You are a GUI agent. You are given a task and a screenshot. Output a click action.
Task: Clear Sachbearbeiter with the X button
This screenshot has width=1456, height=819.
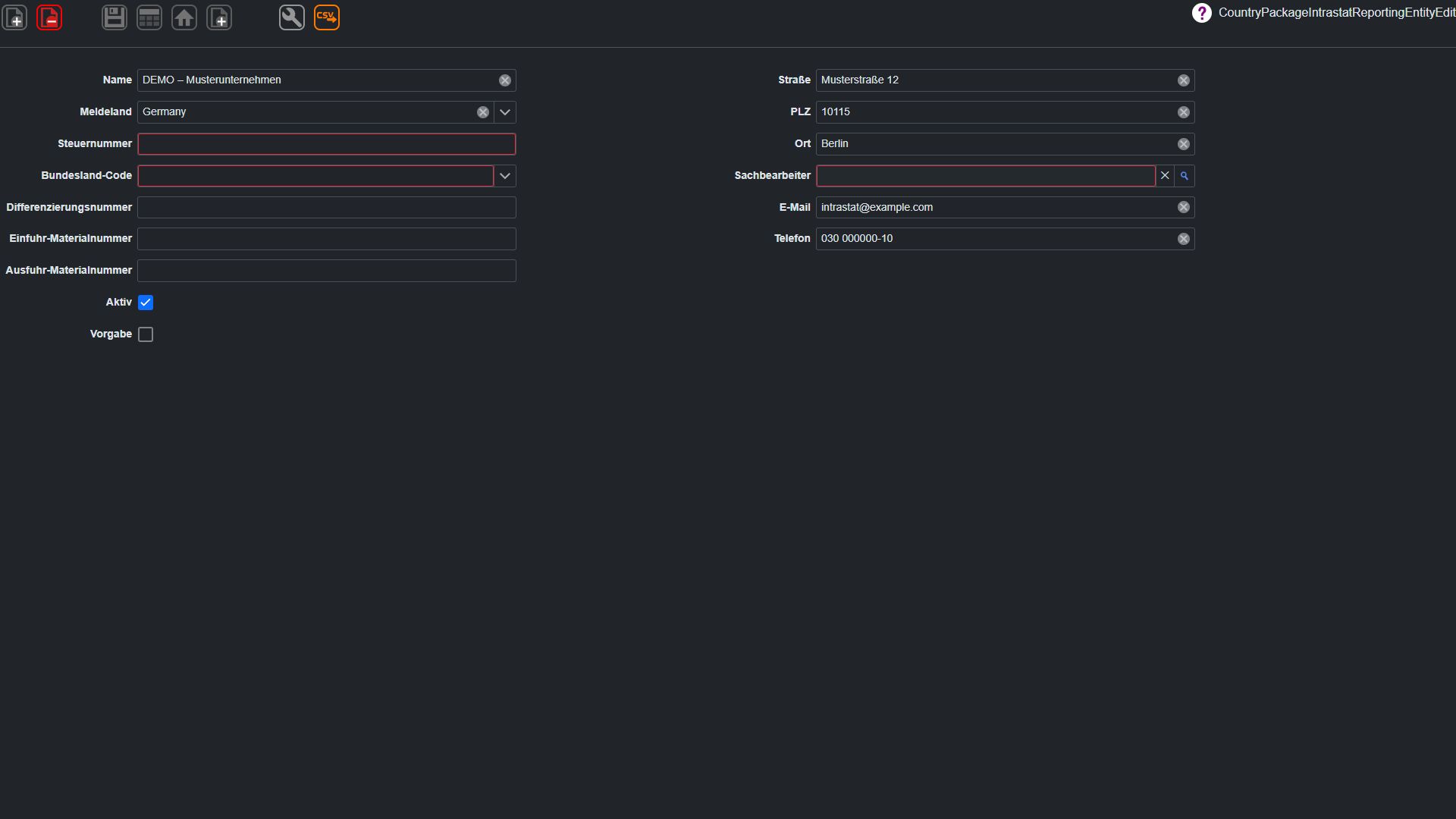click(1165, 176)
